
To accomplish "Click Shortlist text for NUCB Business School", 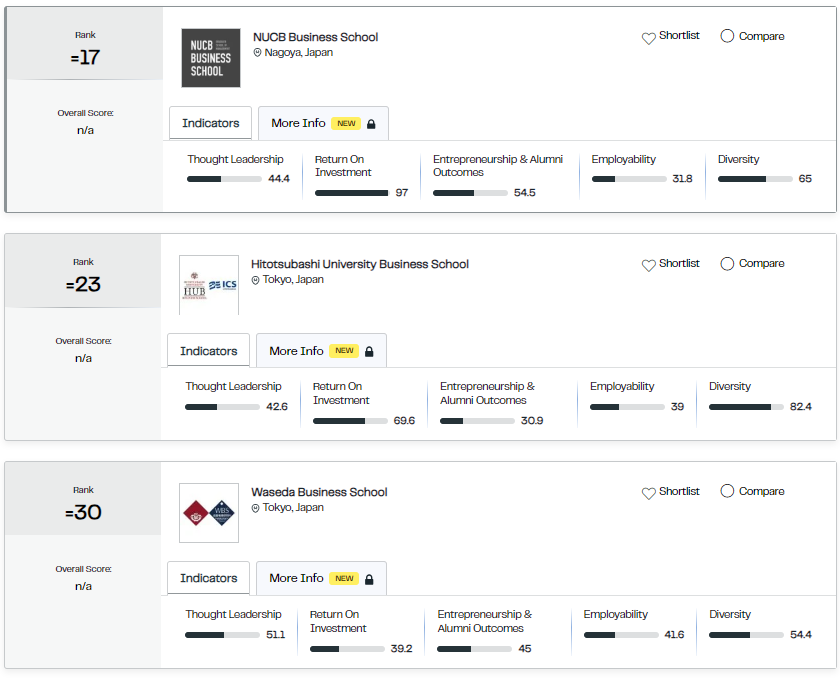I will click(679, 35).
